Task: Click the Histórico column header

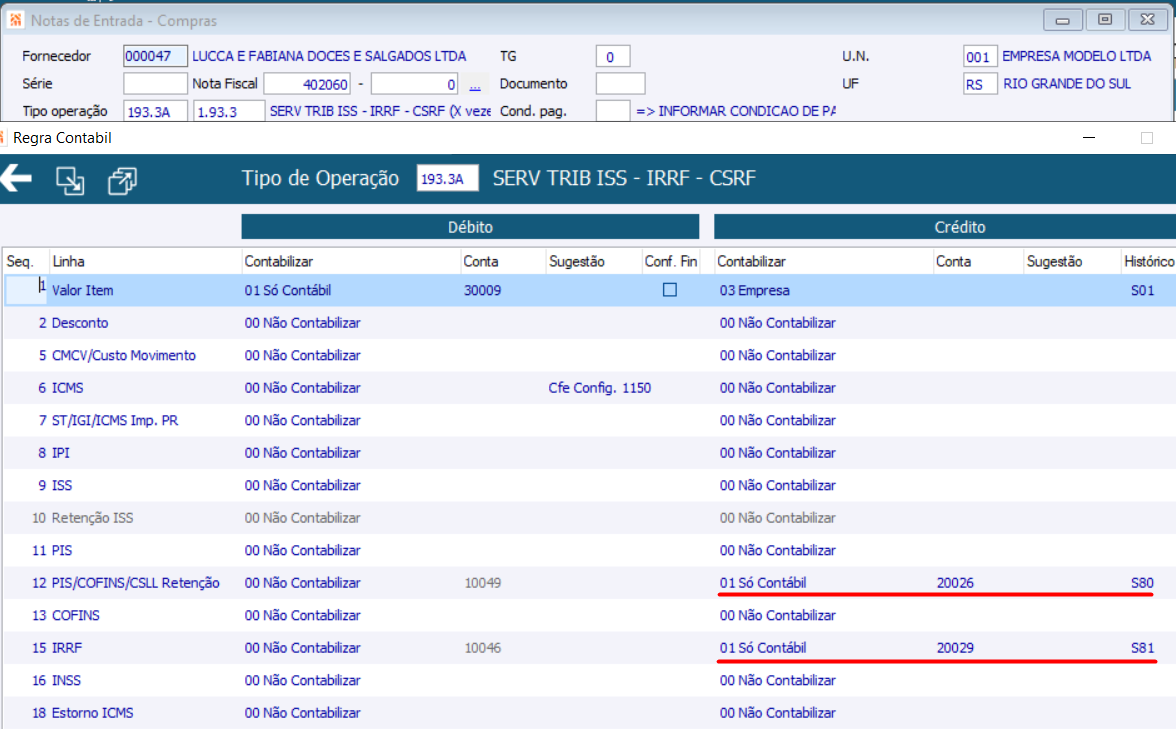Action: point(1149,261)
